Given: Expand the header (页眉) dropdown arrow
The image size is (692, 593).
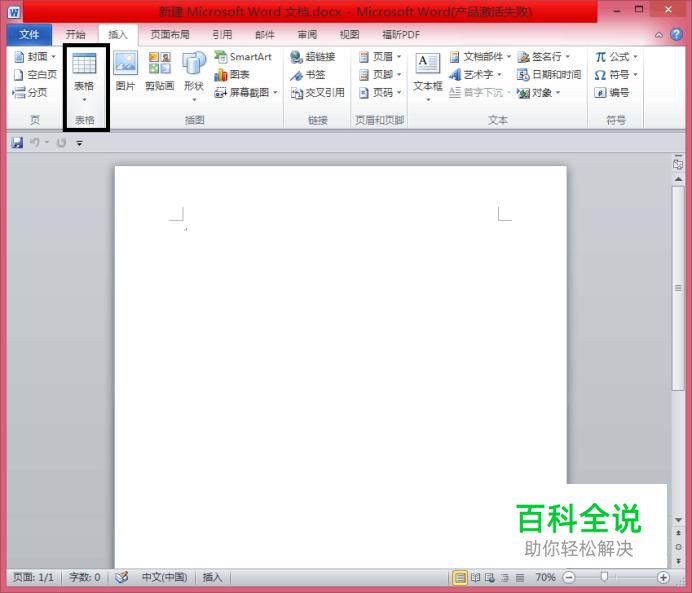Looking at the screenshot, I should 399,56.
